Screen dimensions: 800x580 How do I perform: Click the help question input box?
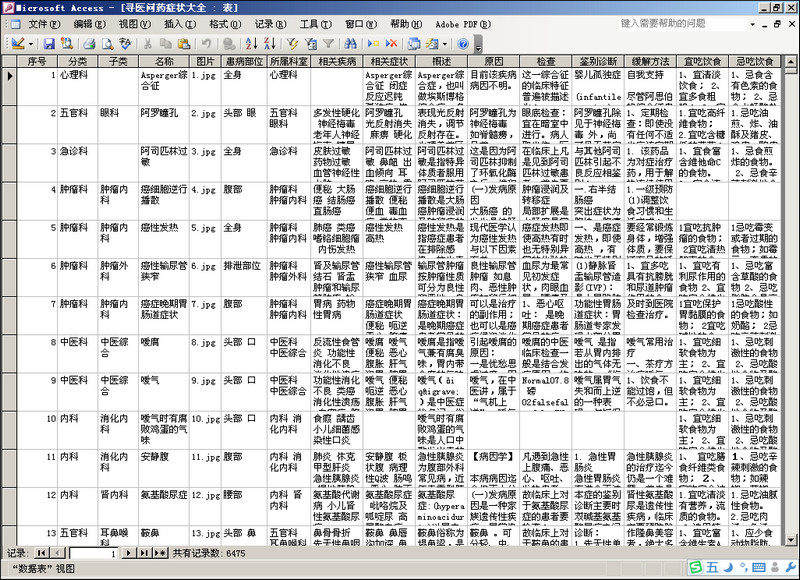[682, 23]
